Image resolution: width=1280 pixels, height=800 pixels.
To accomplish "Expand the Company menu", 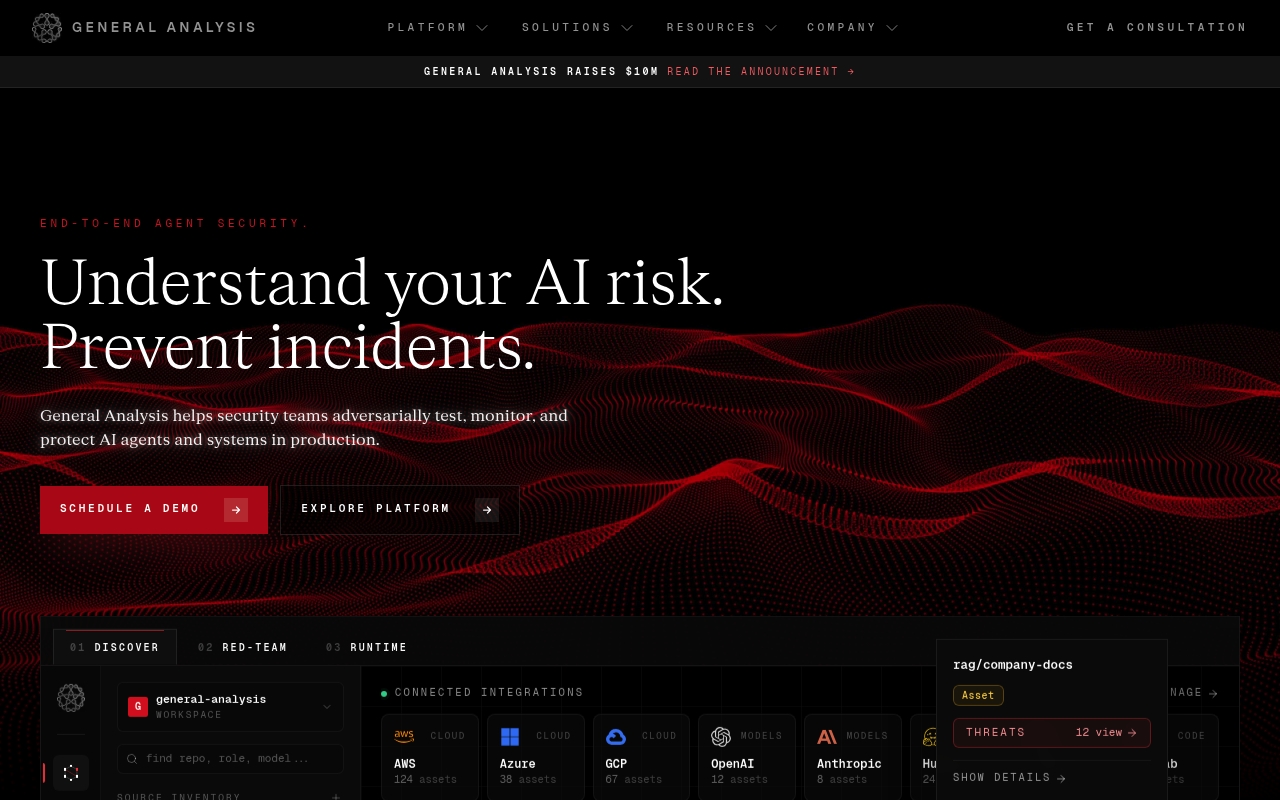I will pyautogui.click(x=853, y=28).
